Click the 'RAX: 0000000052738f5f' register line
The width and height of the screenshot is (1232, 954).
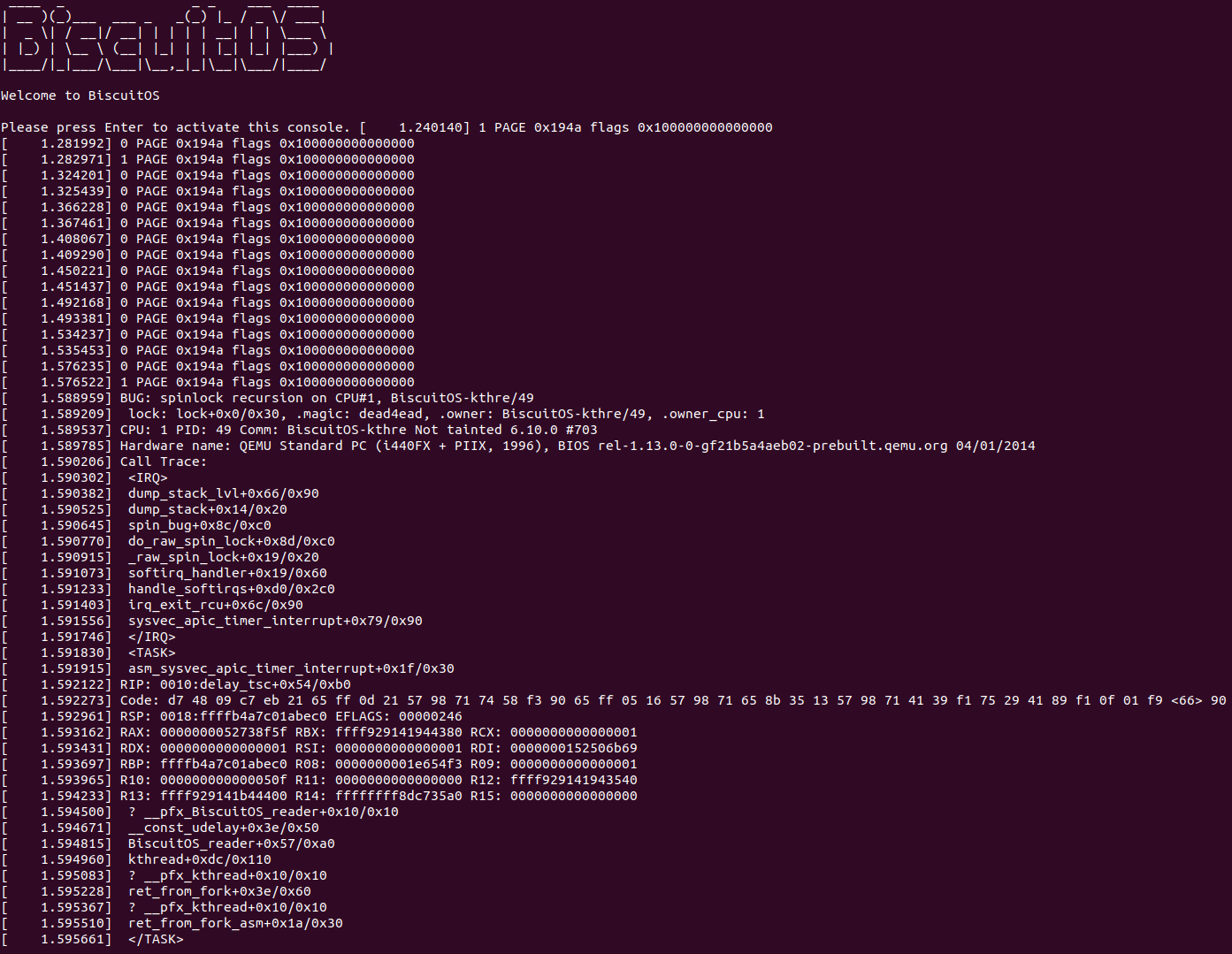pyautogui.click(x=319, y=732)
